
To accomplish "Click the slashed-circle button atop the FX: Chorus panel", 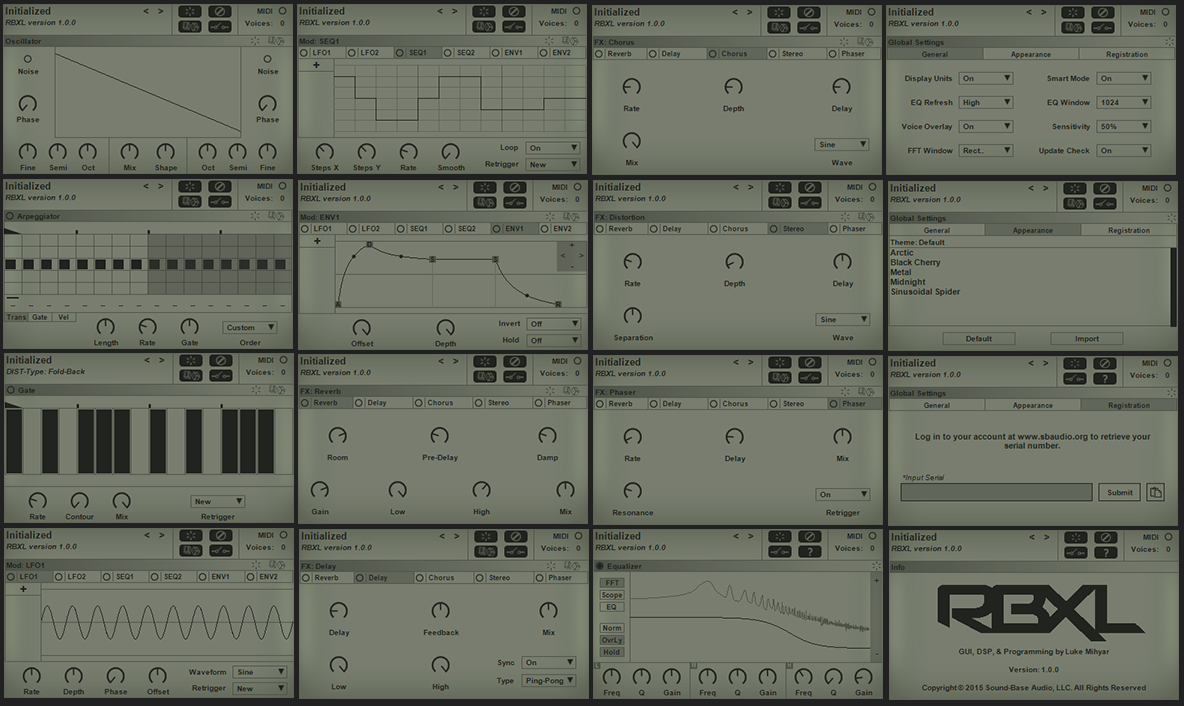I will pos(809,12).
